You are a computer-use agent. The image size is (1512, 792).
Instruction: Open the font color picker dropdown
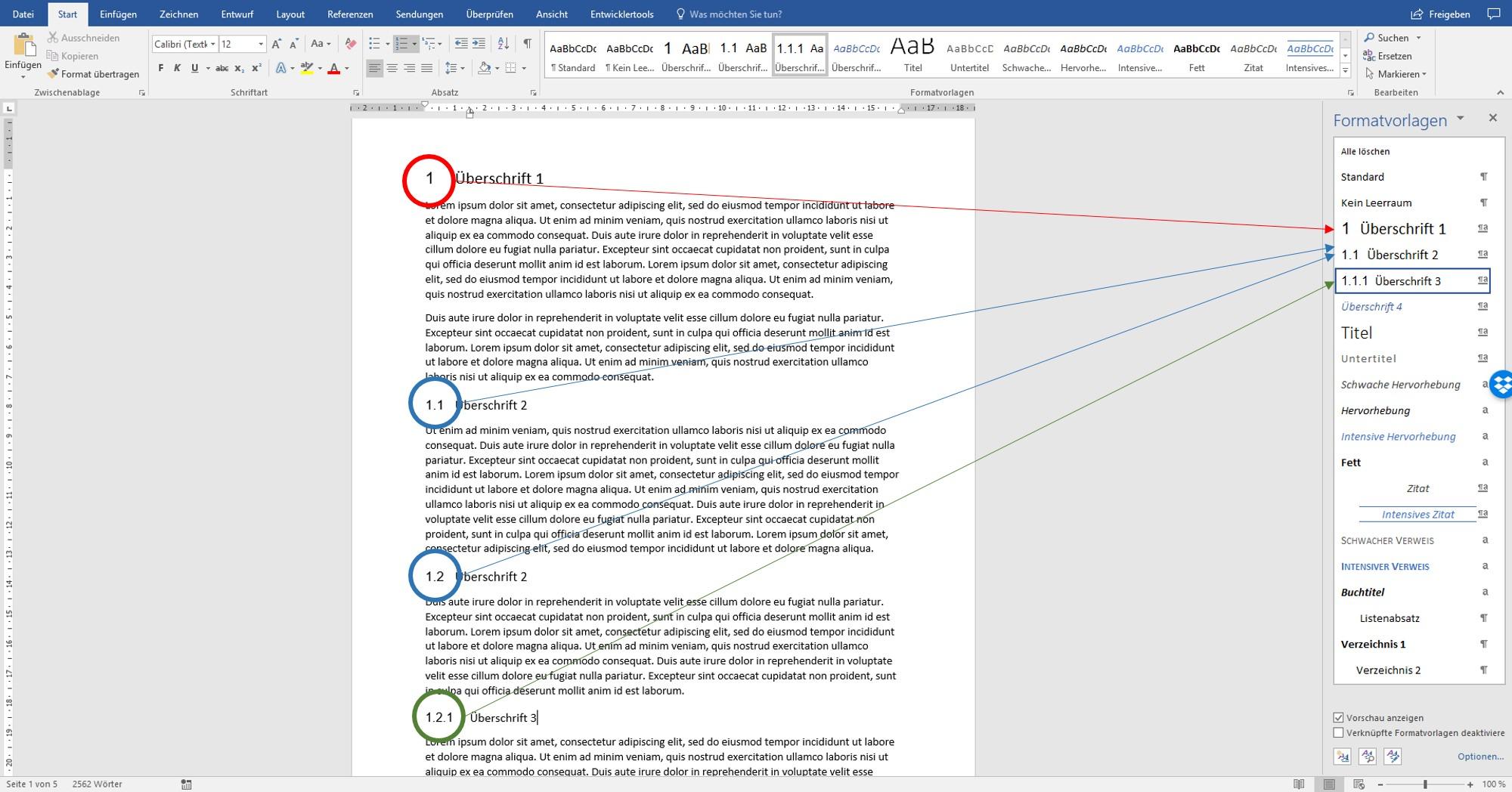pyautogui.click(x=347, y=68)
